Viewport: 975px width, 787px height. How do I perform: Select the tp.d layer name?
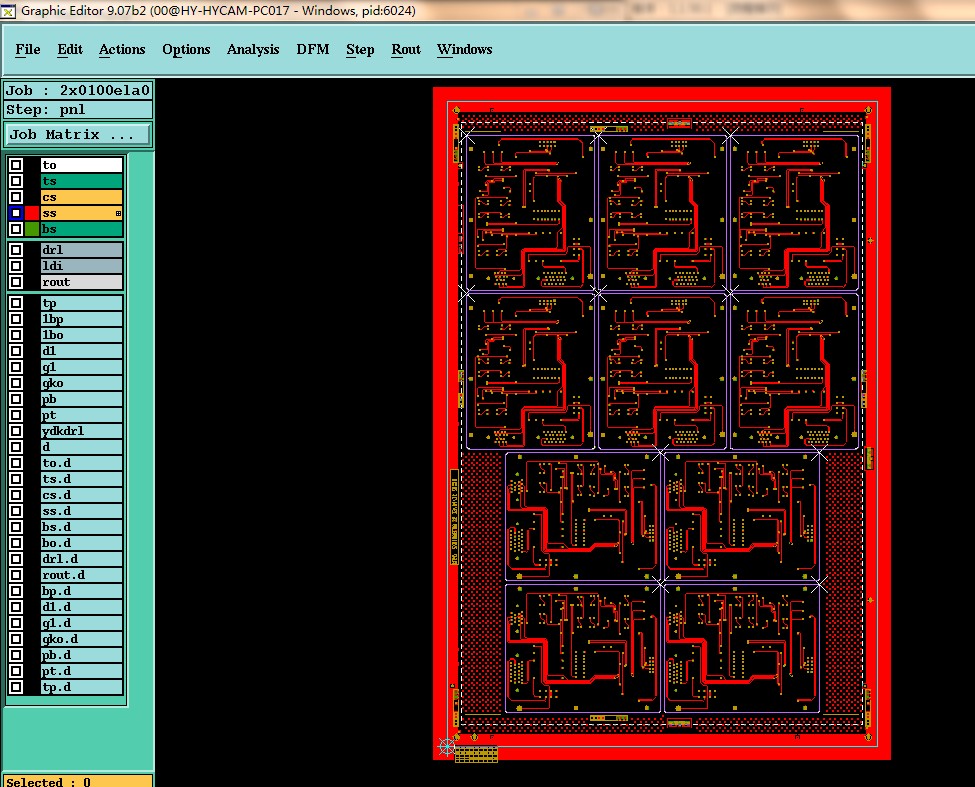pyautogui.click(x=81, y=688)
